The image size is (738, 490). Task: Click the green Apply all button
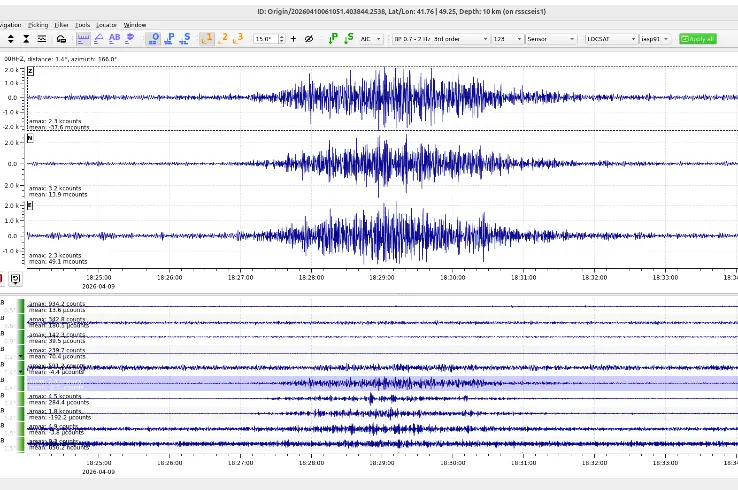pos(697,38)
